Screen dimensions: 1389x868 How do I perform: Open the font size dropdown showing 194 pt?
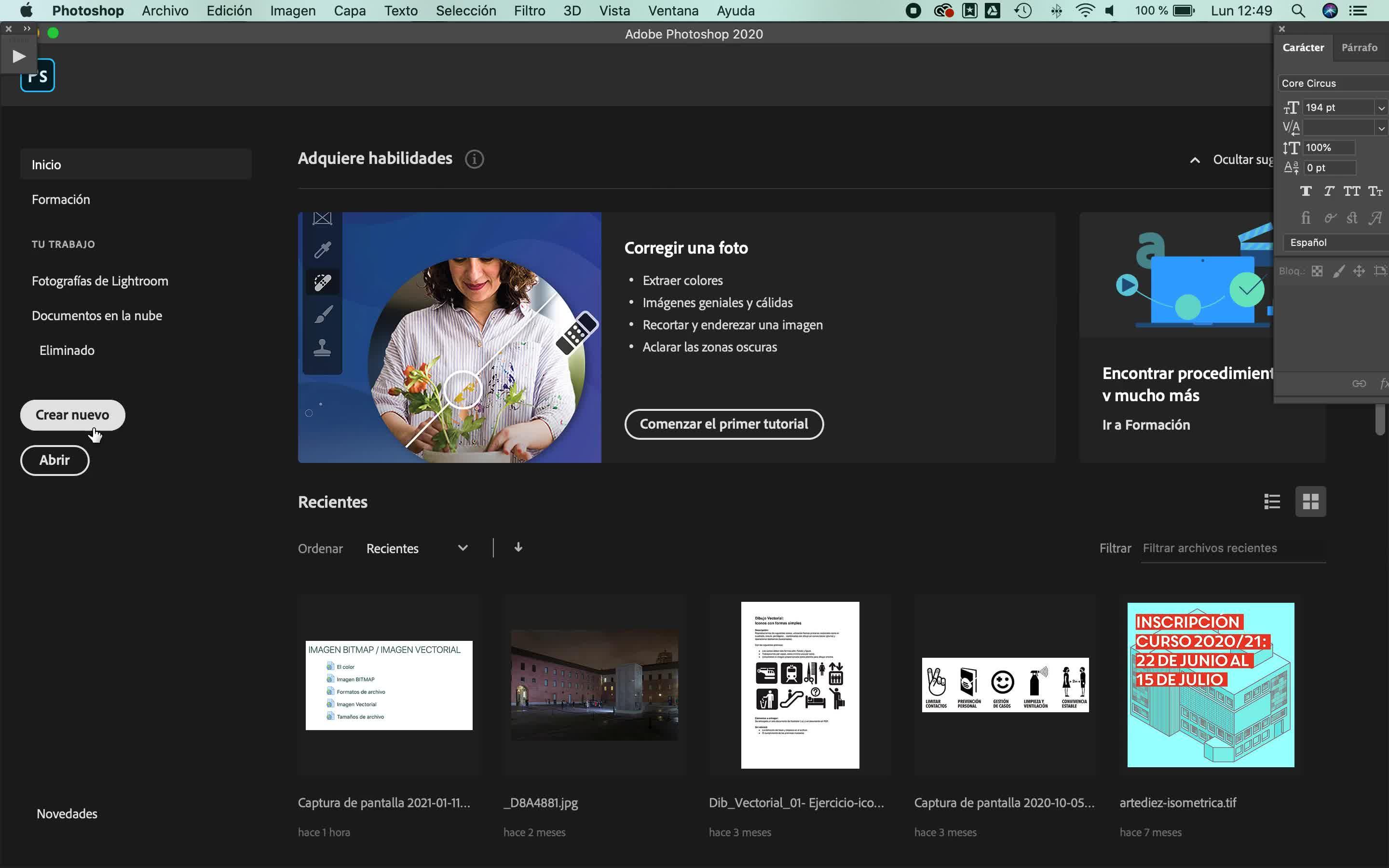pyautogui.click(x=1381, y=108)
